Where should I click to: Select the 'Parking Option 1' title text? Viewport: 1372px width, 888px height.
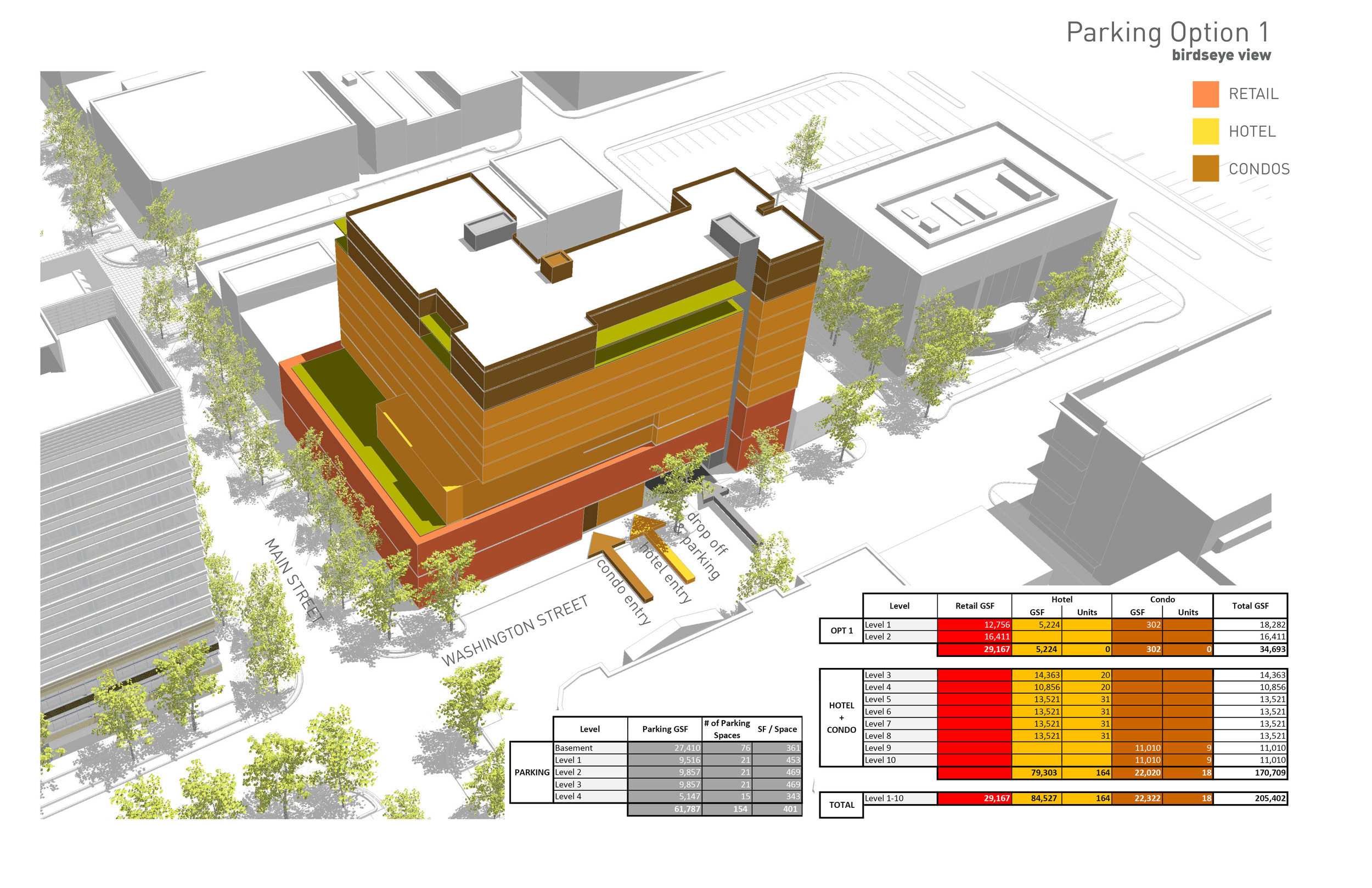[1168, 32]
